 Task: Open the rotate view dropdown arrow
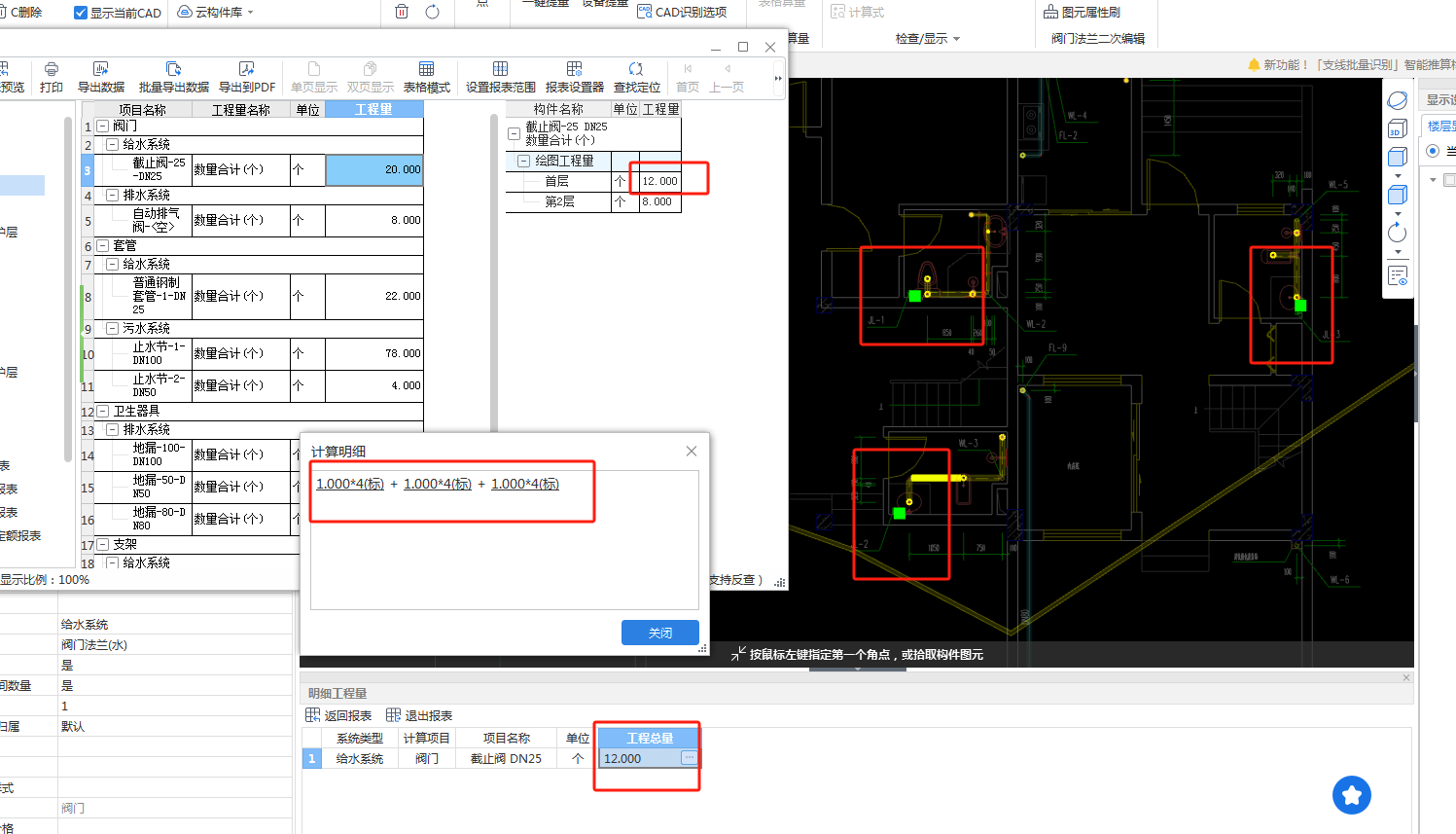1398,253
